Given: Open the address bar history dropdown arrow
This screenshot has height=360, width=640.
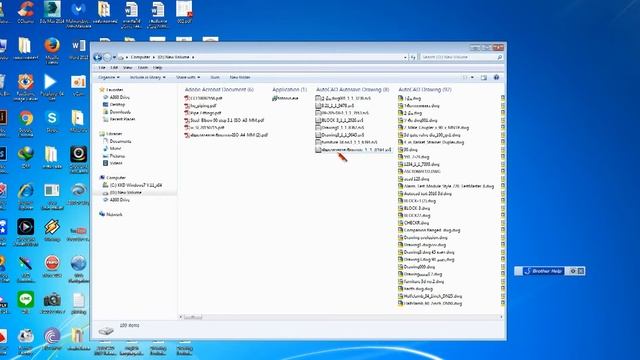Looking at the screenshot, I should point(405,58).
